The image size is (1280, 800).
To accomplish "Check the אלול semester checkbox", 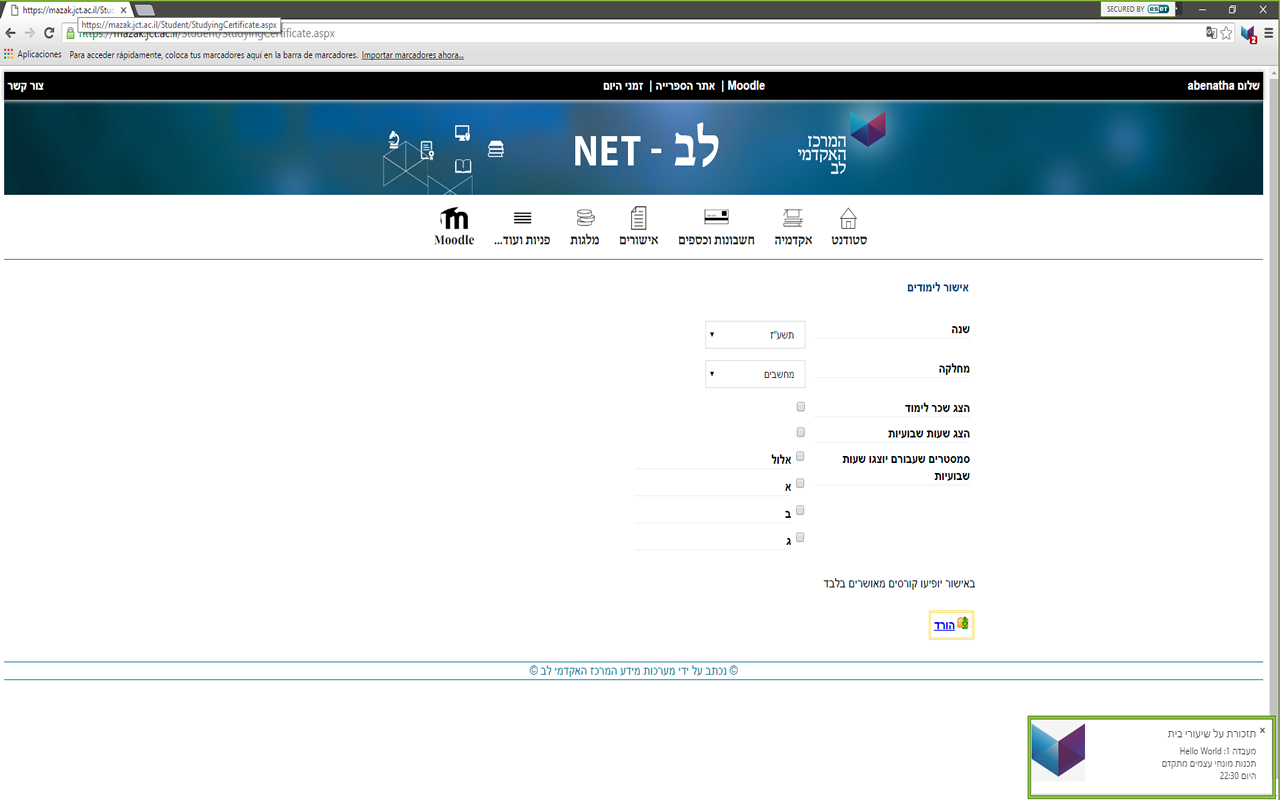I will [x=801, y=456].
